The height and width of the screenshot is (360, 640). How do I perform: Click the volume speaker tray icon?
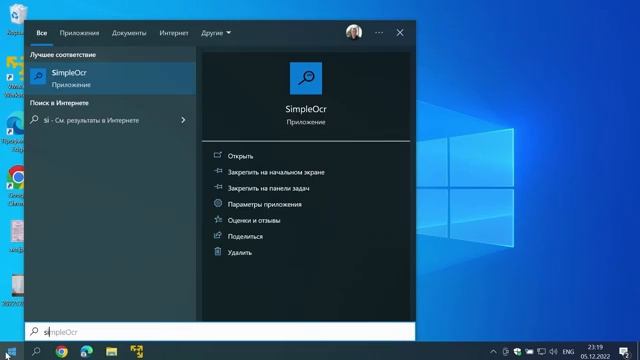click(x=553, y=351)
